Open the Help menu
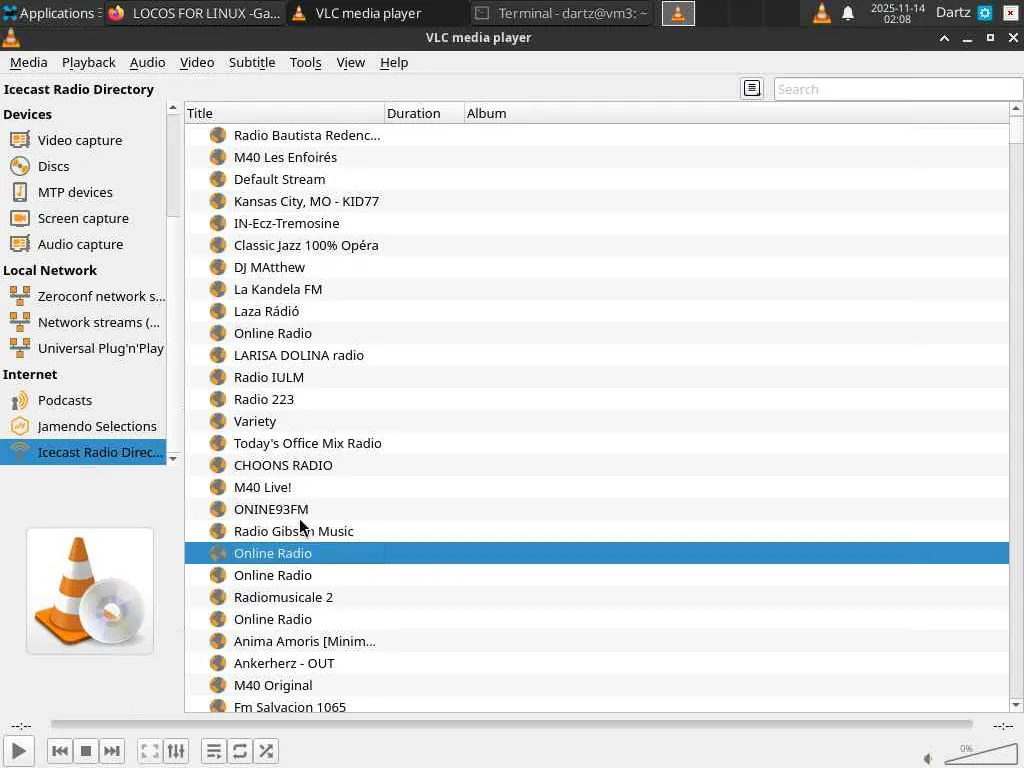 394,63
